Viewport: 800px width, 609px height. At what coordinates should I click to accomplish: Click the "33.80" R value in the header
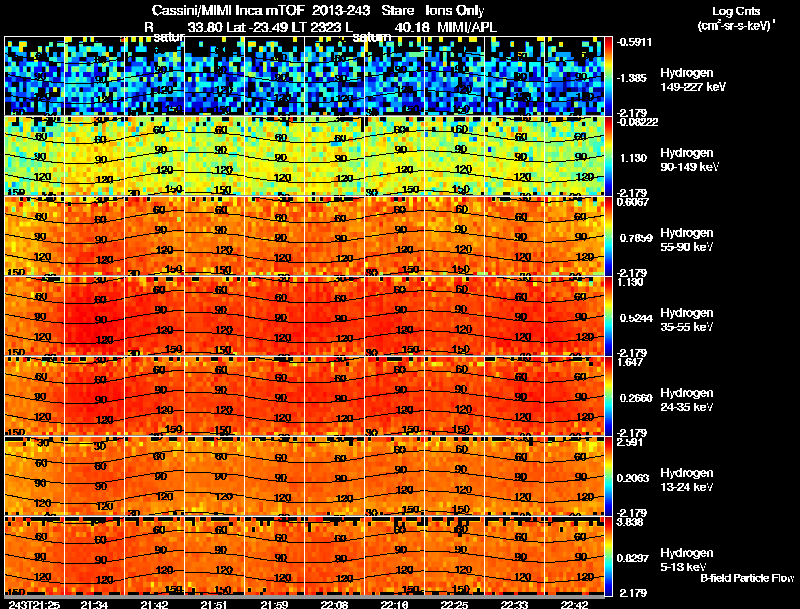point(205,27)
